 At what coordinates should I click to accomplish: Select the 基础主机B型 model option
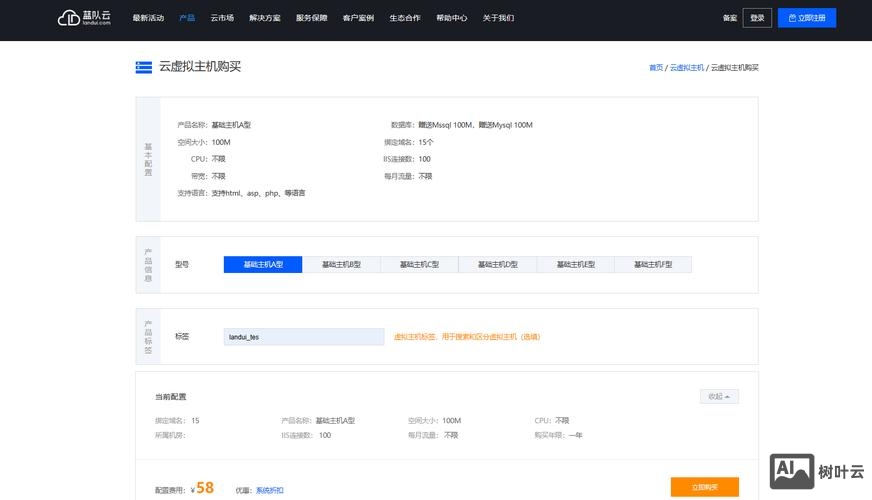[x=341, y=264]
